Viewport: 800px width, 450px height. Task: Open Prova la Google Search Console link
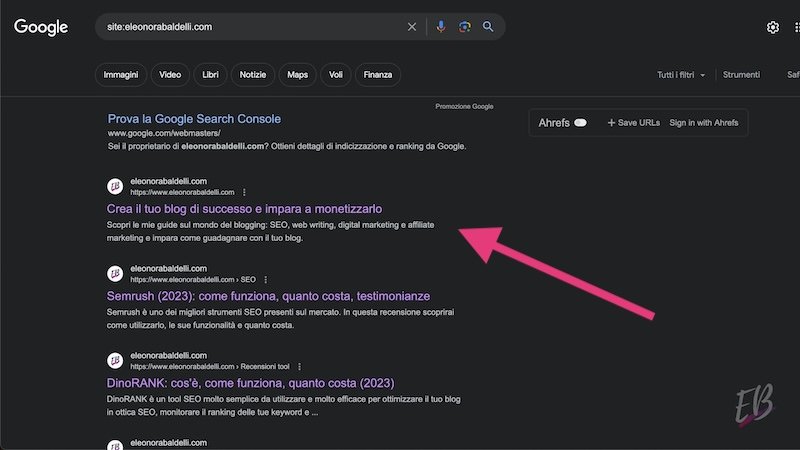pos(194,119)
